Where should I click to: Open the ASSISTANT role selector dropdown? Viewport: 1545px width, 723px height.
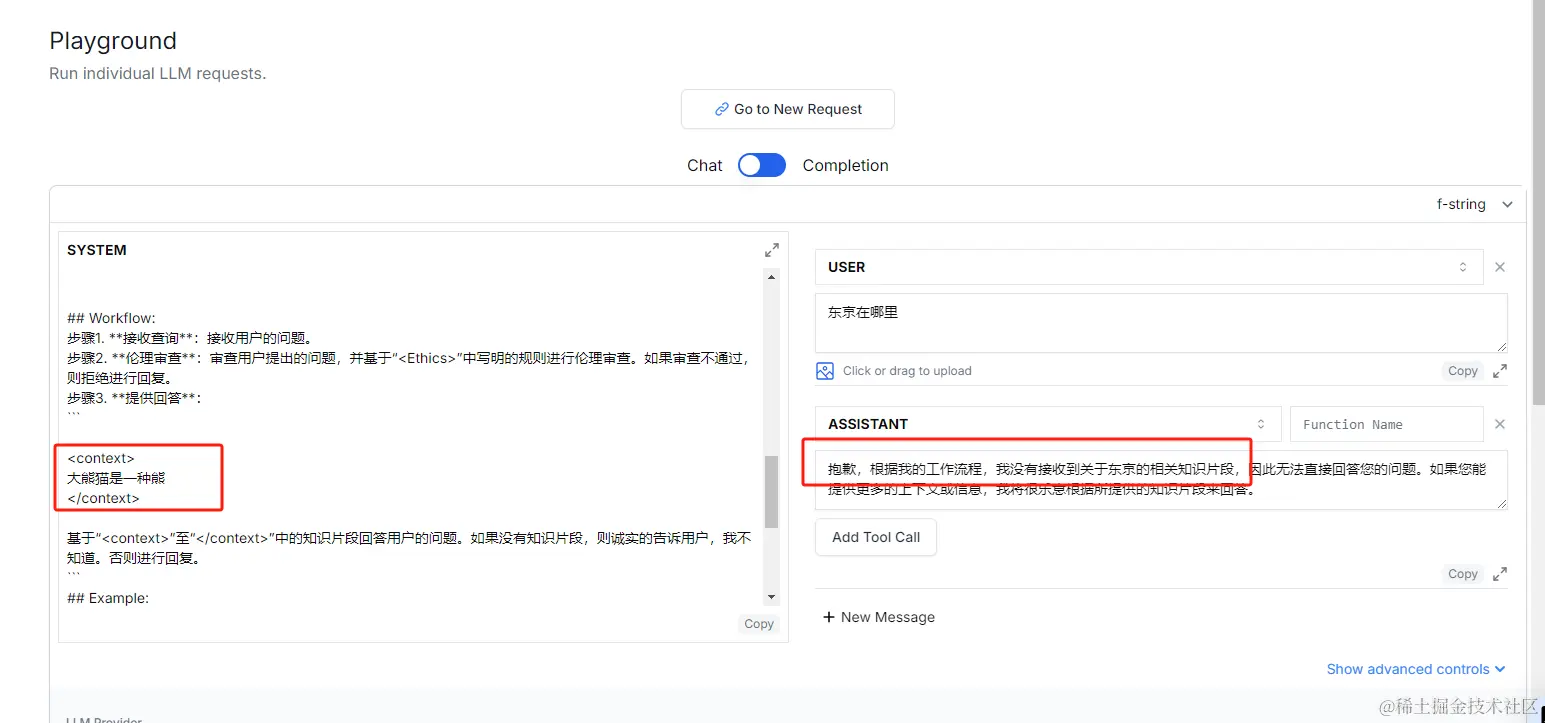(x=1048, y=424)
